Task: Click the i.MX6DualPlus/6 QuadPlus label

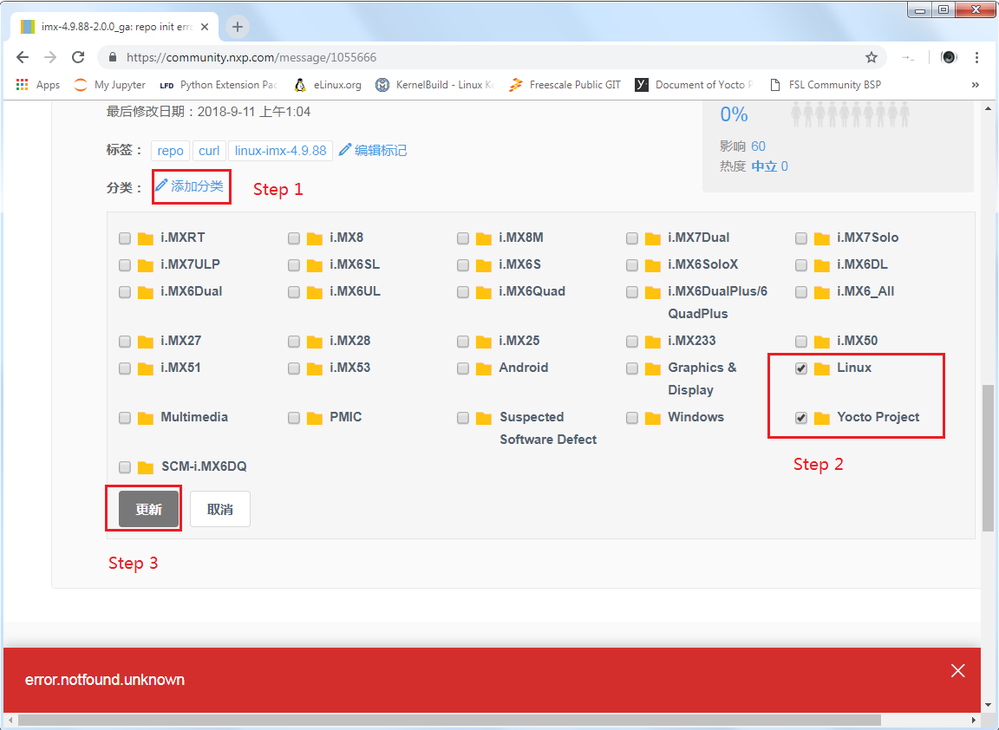Action: pos(717,303)
